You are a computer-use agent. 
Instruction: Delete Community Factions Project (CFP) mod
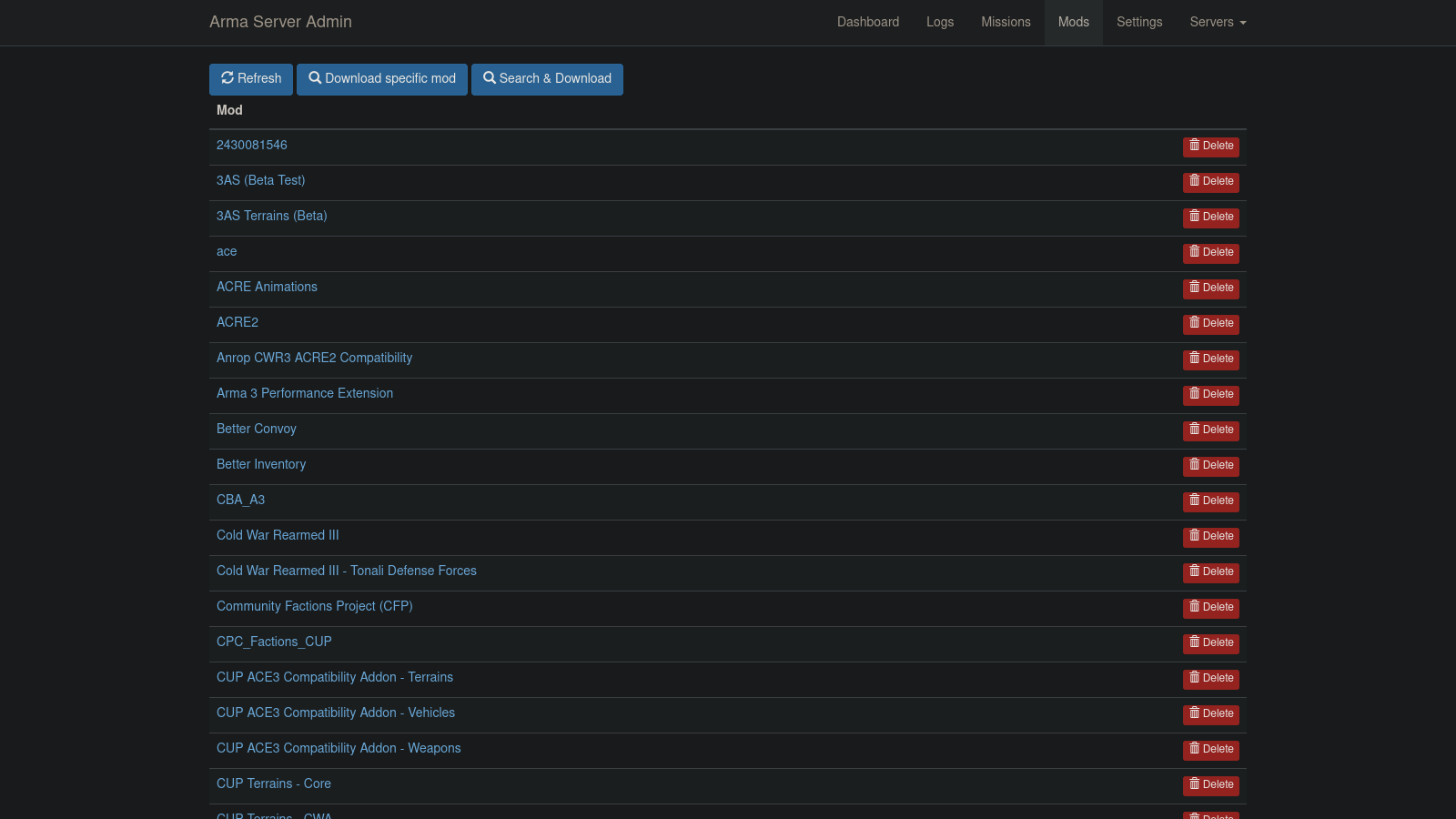(x=1211, y=608)
